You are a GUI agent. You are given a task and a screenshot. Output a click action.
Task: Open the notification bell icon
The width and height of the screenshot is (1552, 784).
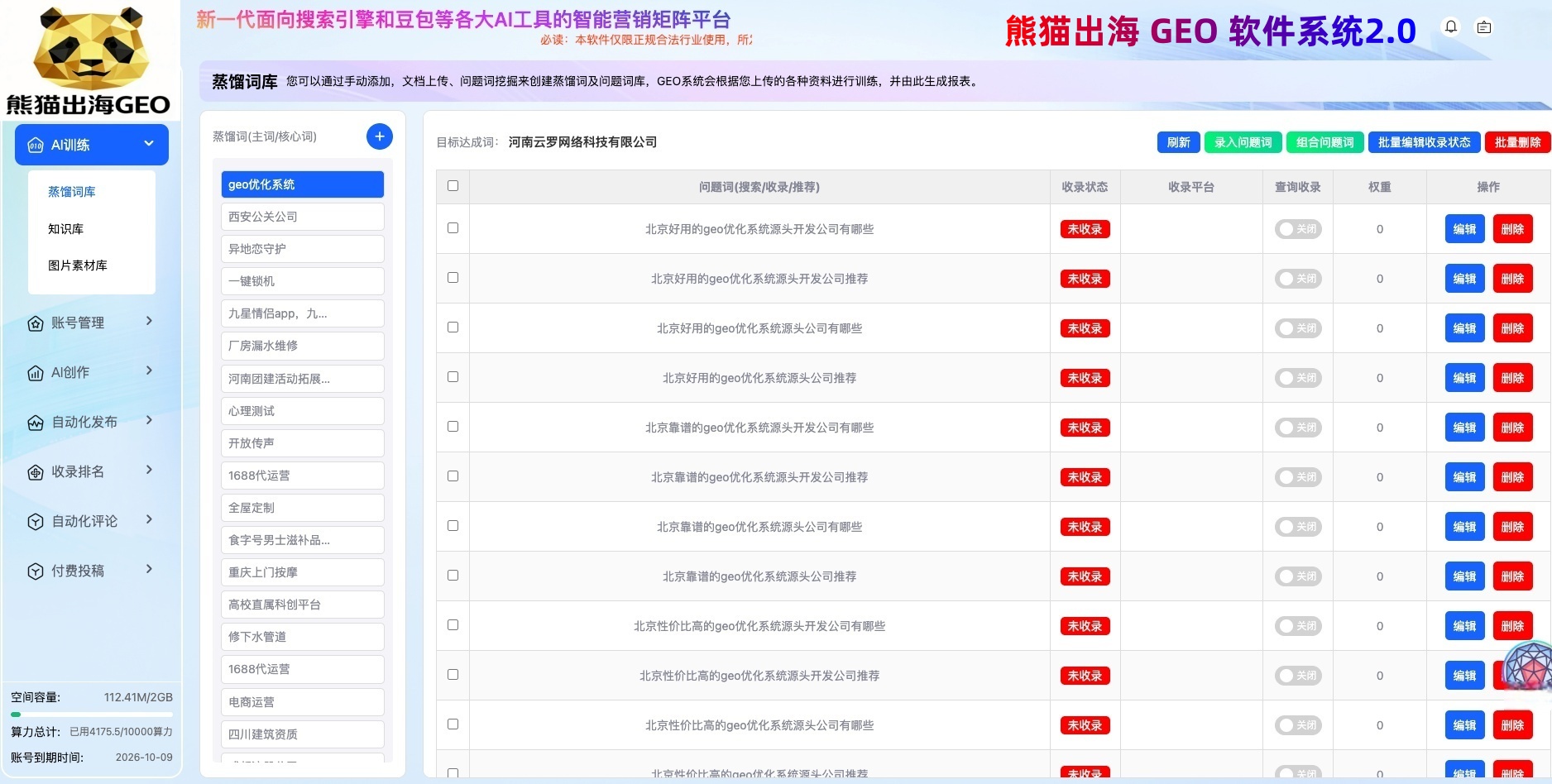coord(1451,27)
